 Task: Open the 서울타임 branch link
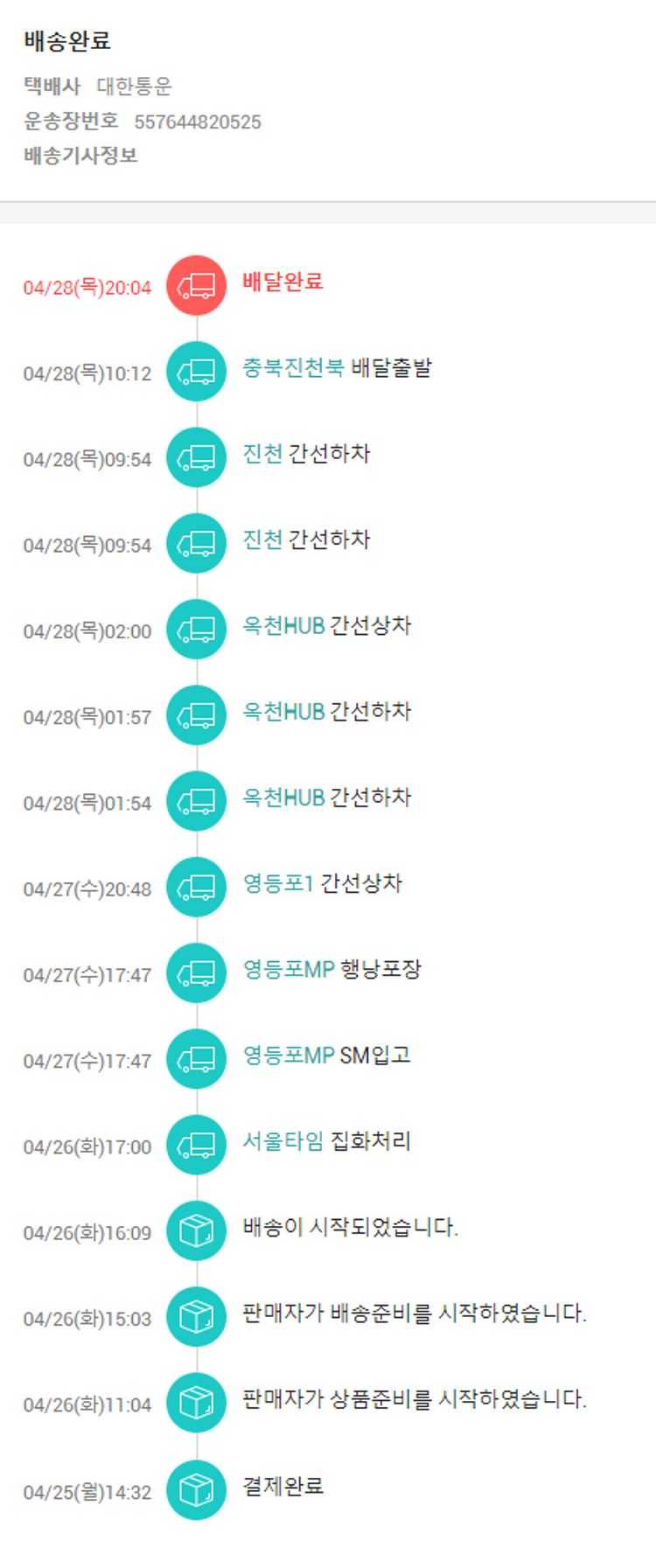[x=283, y=1141]
